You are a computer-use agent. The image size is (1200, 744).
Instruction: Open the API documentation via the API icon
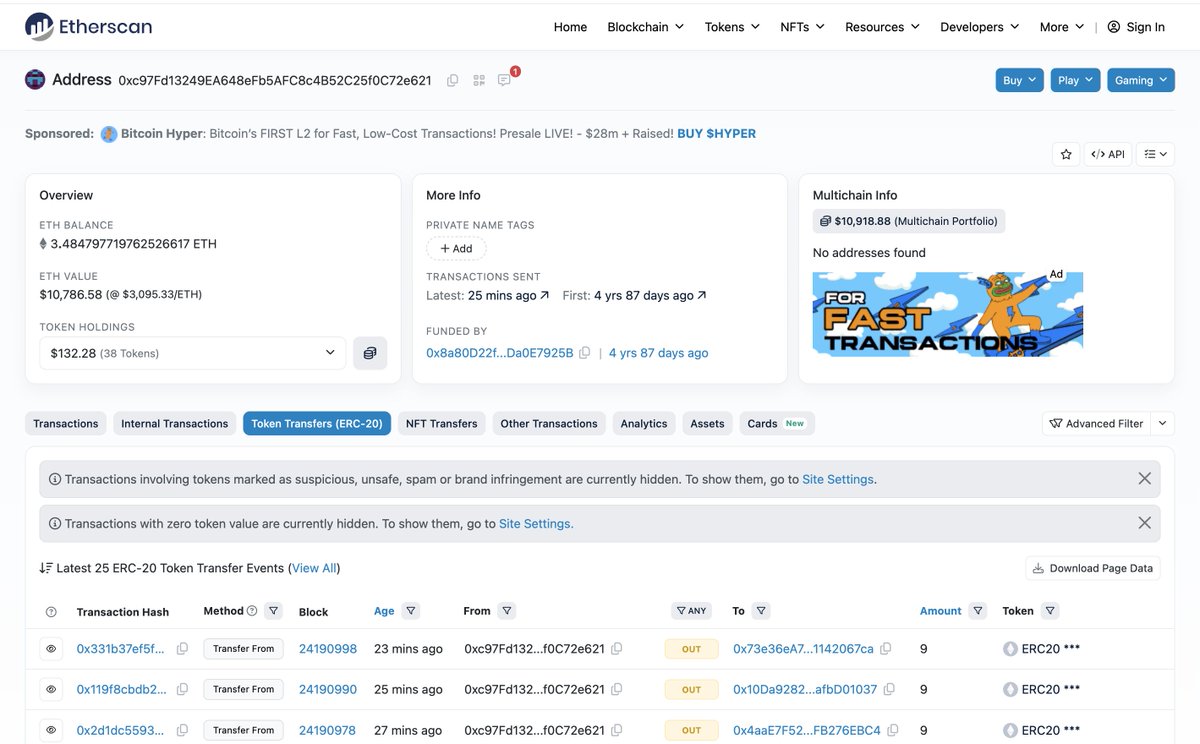point(1109,154)
